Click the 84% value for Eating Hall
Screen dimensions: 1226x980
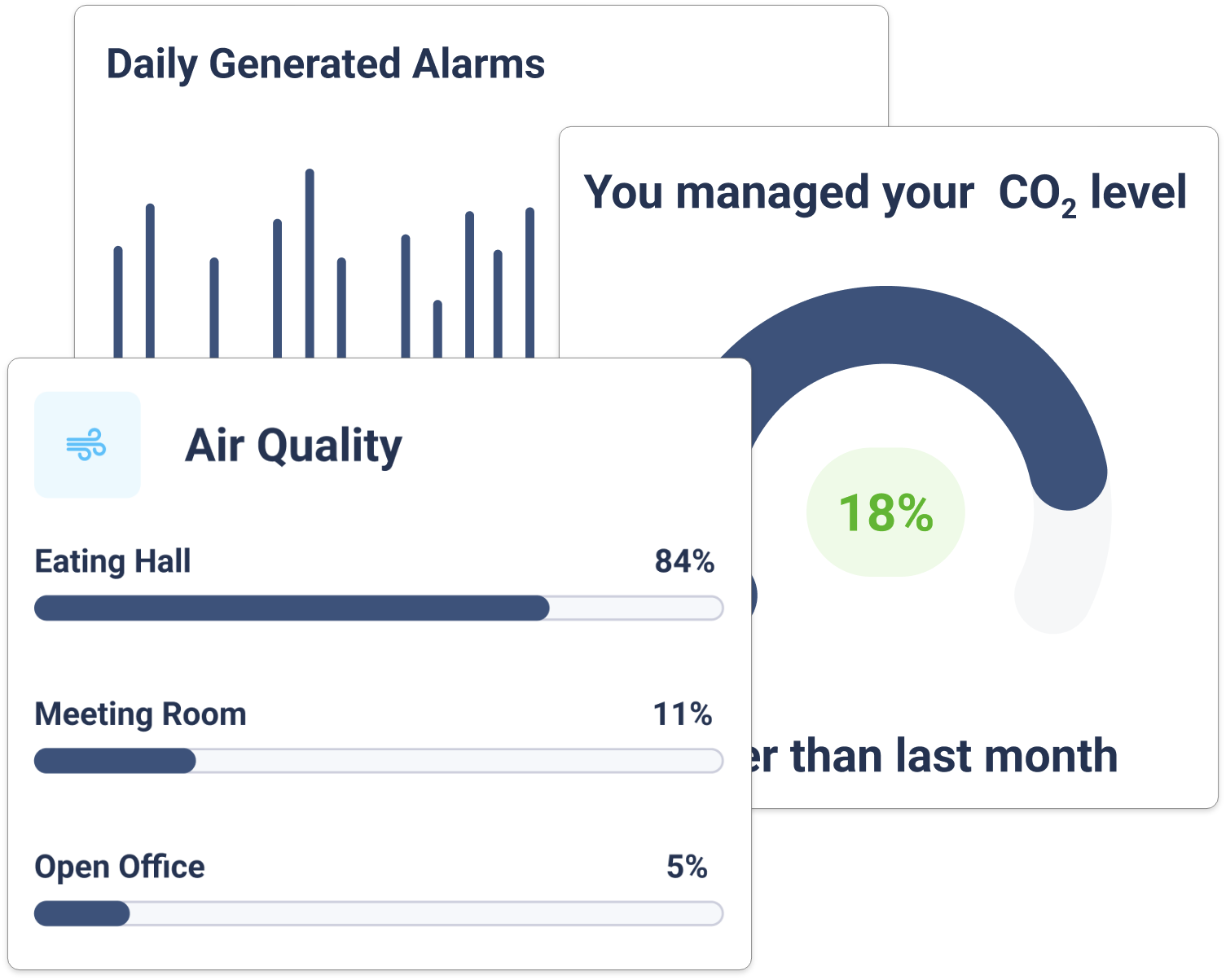point(684,561)
